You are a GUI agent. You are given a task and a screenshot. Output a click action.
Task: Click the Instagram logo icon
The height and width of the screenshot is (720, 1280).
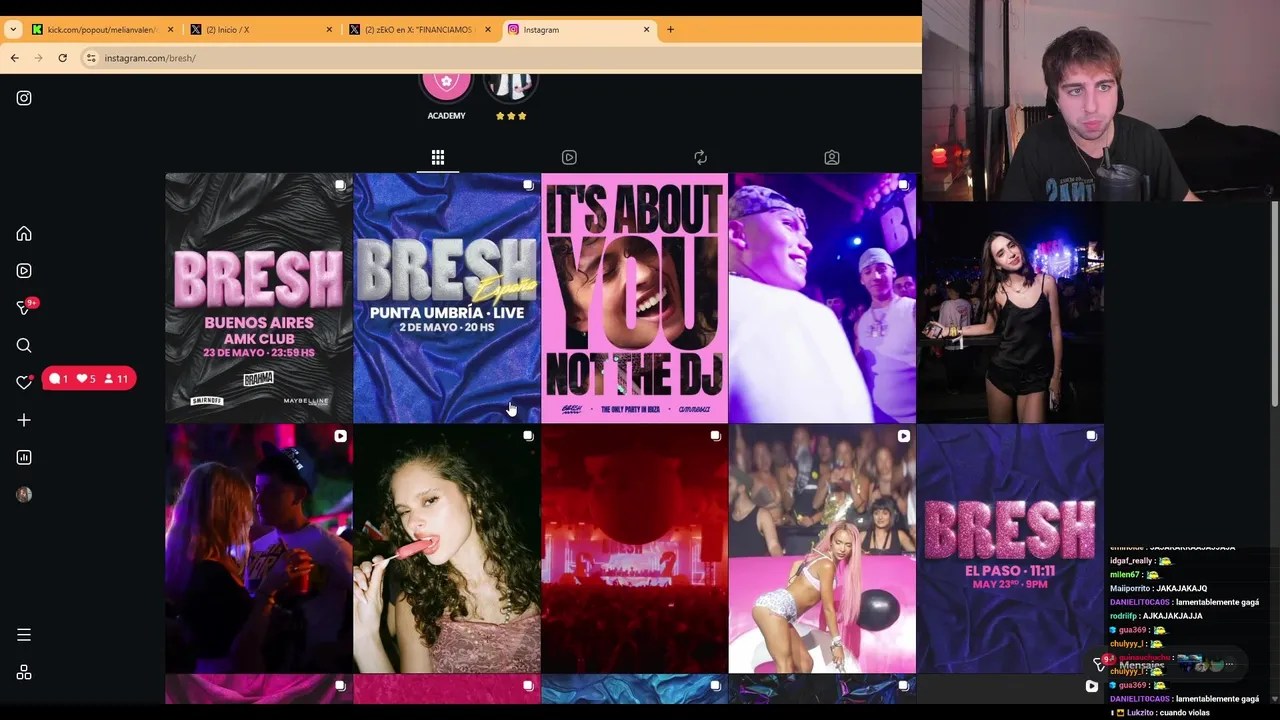click(24, 98)
